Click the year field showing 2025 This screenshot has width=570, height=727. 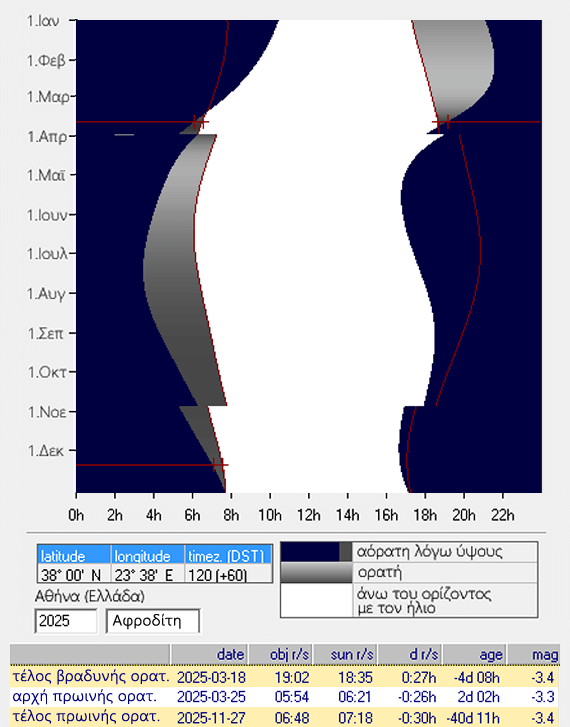point(66,621)
